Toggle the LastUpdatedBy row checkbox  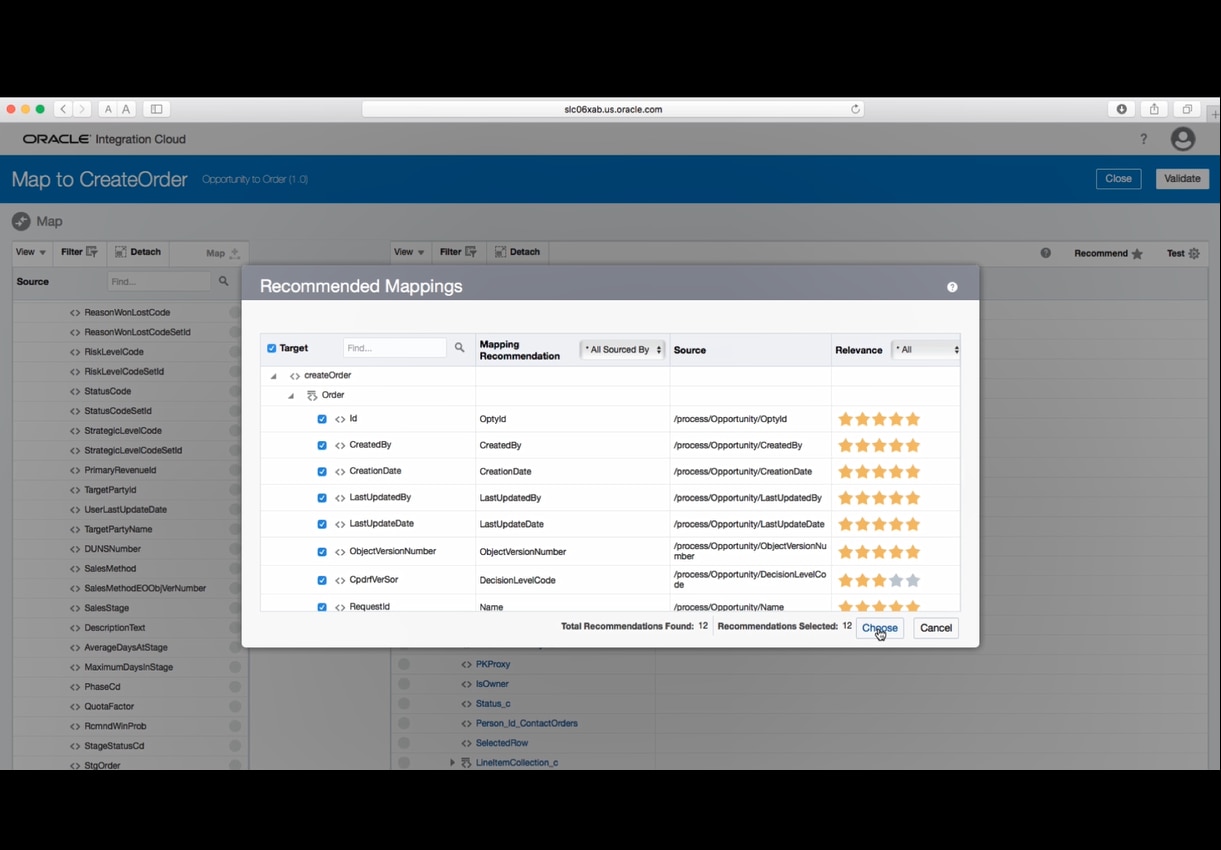(x=322, y=498)
